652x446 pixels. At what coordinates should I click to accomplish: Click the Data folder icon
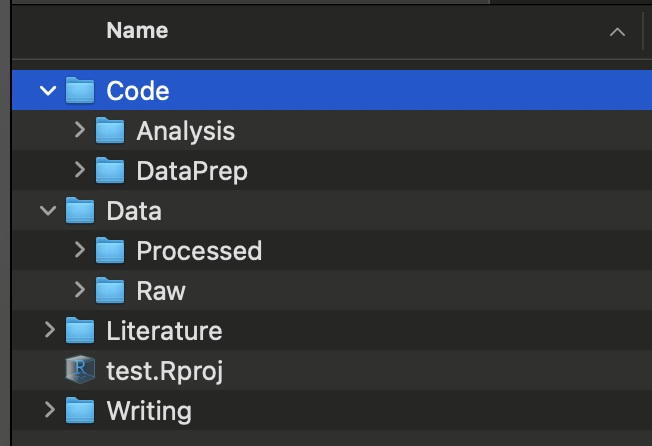[80, 211]
